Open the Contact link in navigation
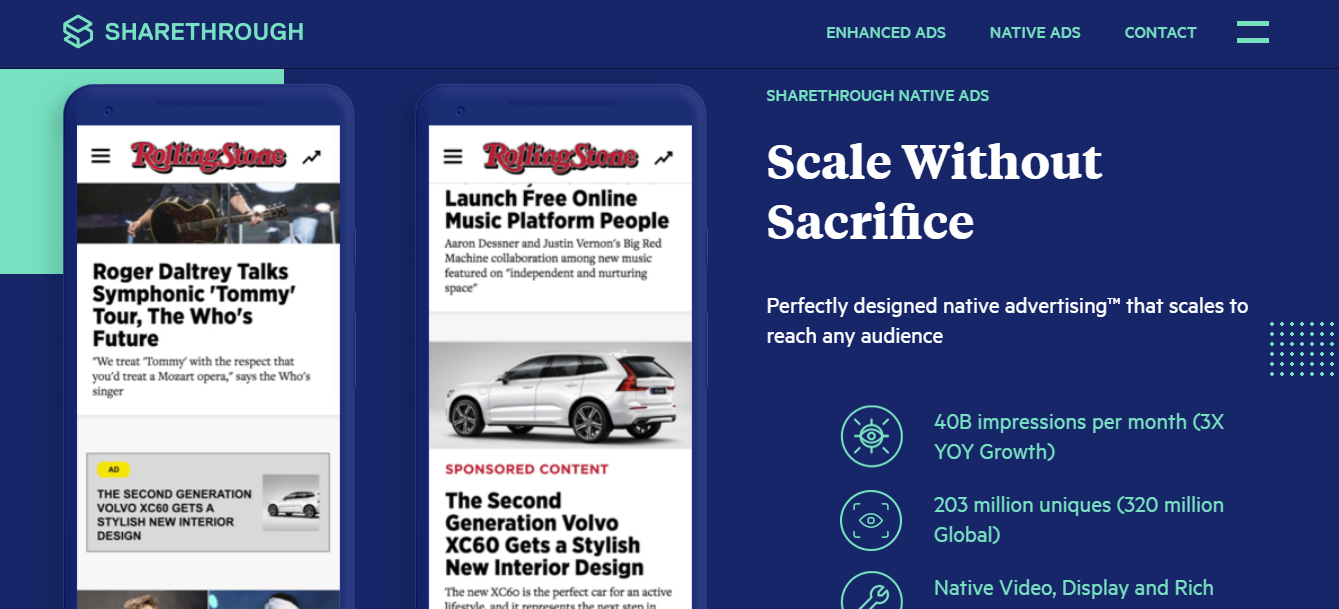 1160,33
